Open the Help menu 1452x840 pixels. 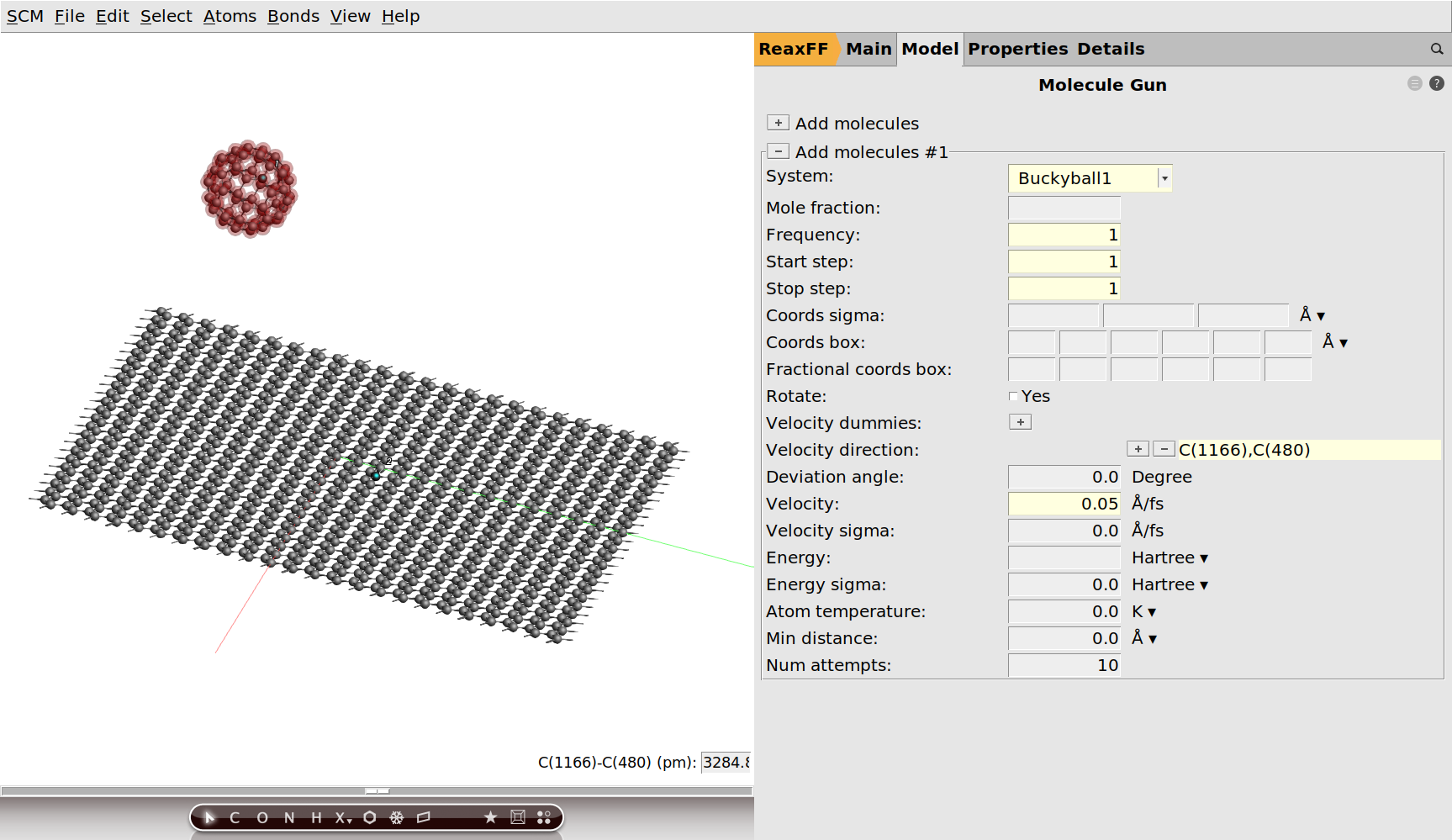click(x=400, y=16)
